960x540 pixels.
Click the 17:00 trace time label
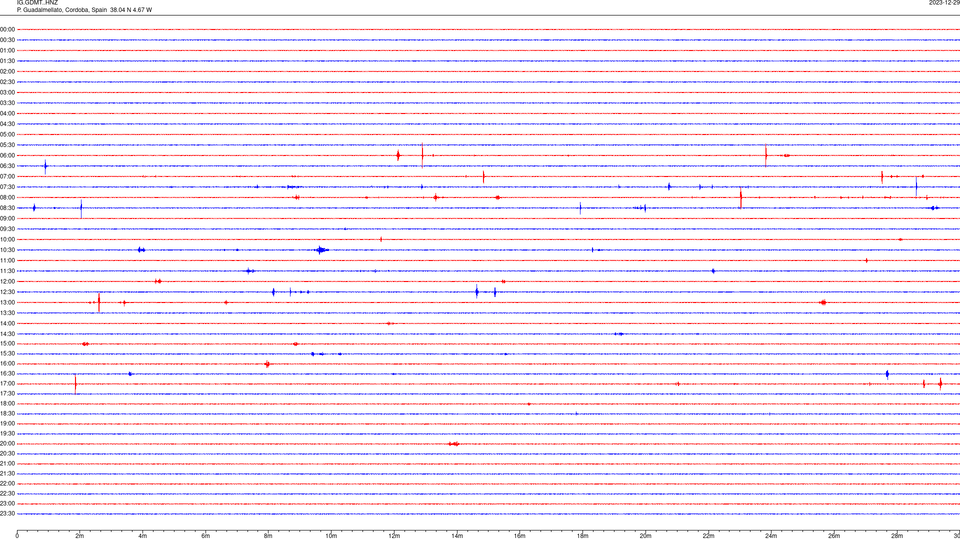(x=7, y=384)
